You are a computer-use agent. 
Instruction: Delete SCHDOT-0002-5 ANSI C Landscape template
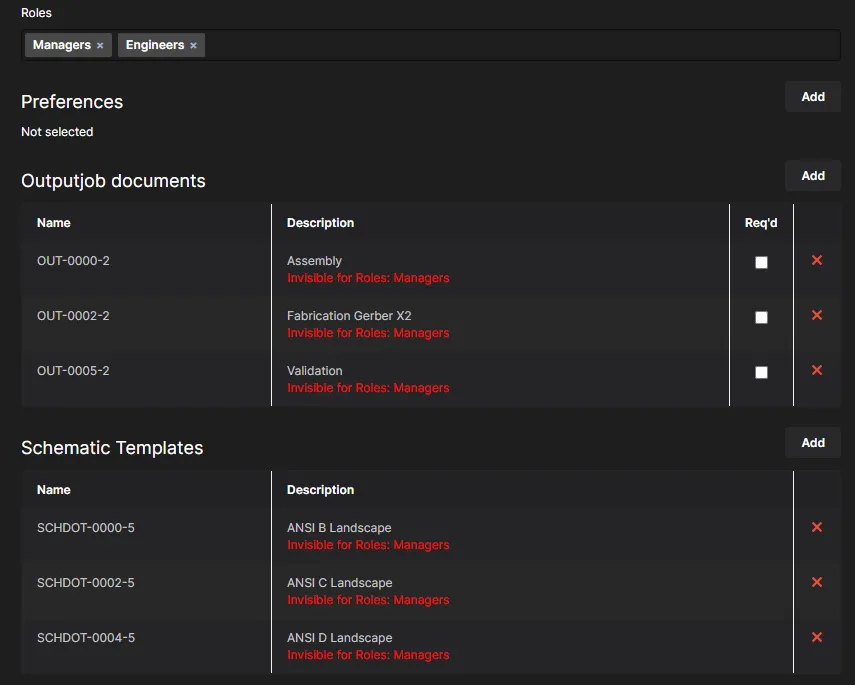coord(816,582)
